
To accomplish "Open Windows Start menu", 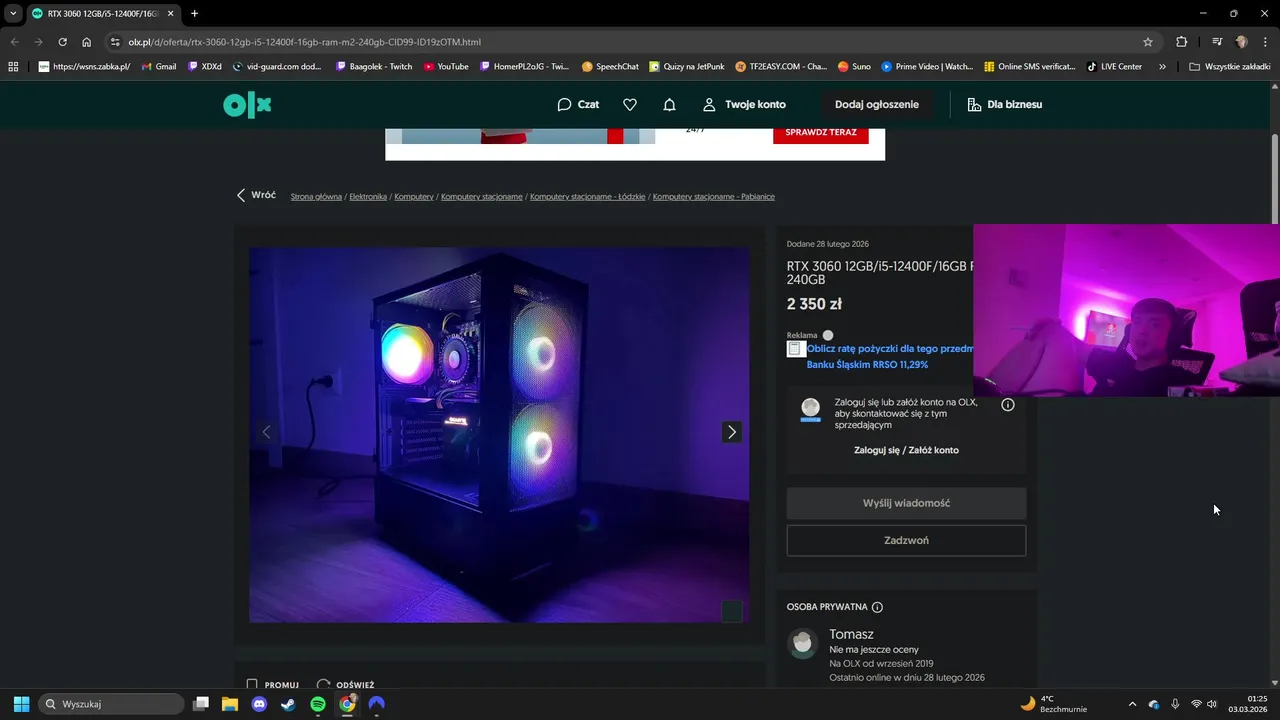I will pyautogui.click(x=21, y=704).
